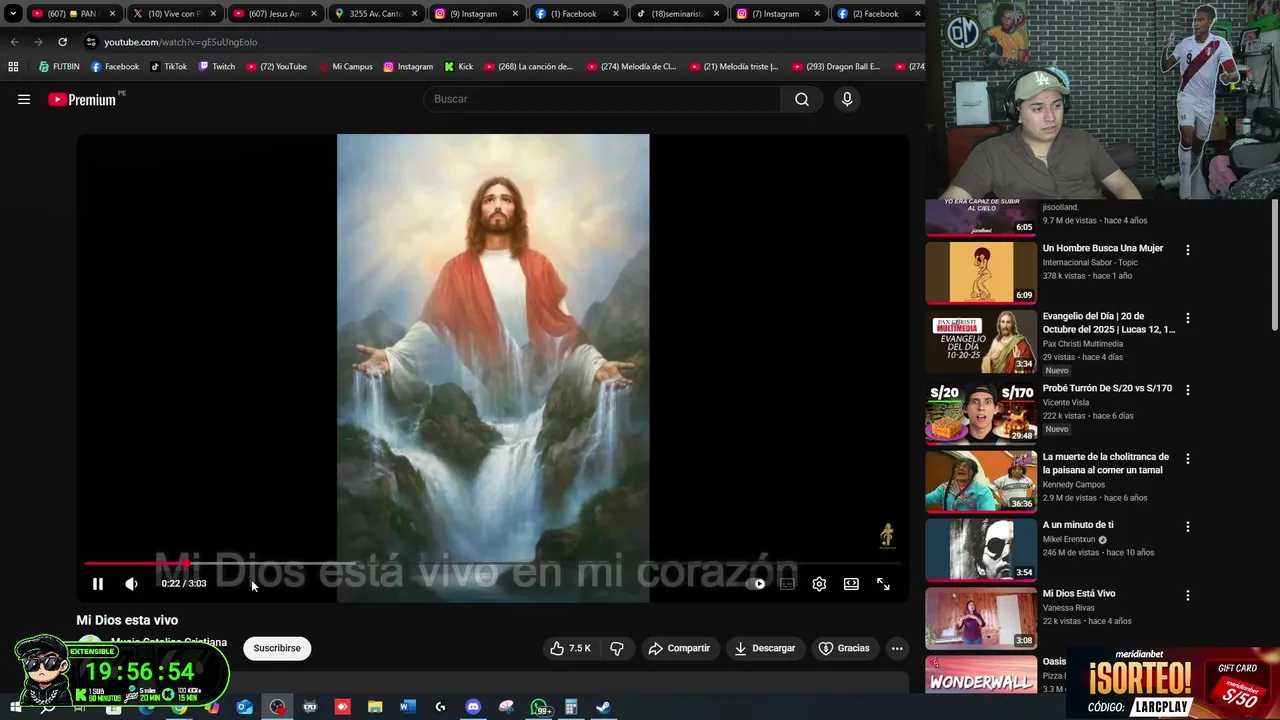Open options for 'Evangelio del Día' video
Viewport: 1280px width, 720px height.
pyautogui.click(x=1188, y=318)
